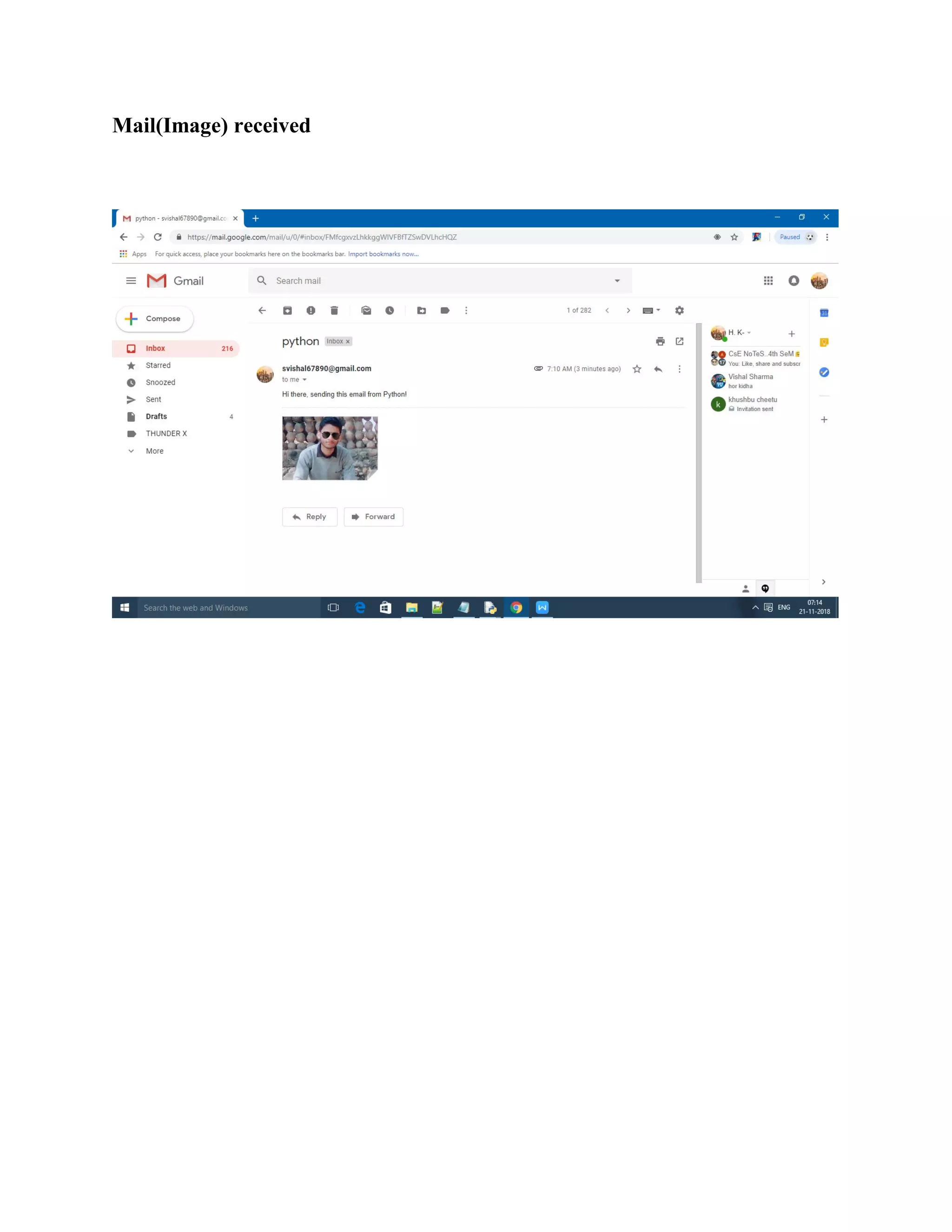Screen dimensions: 952x1232
Task: Click the reply arrow icon beside the star
Action: (658, 369)
